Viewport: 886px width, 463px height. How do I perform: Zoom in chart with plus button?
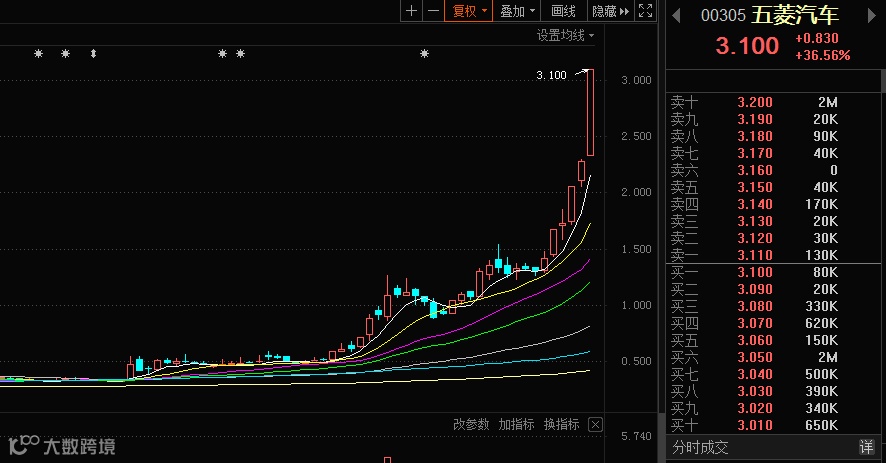coord(411,11)
